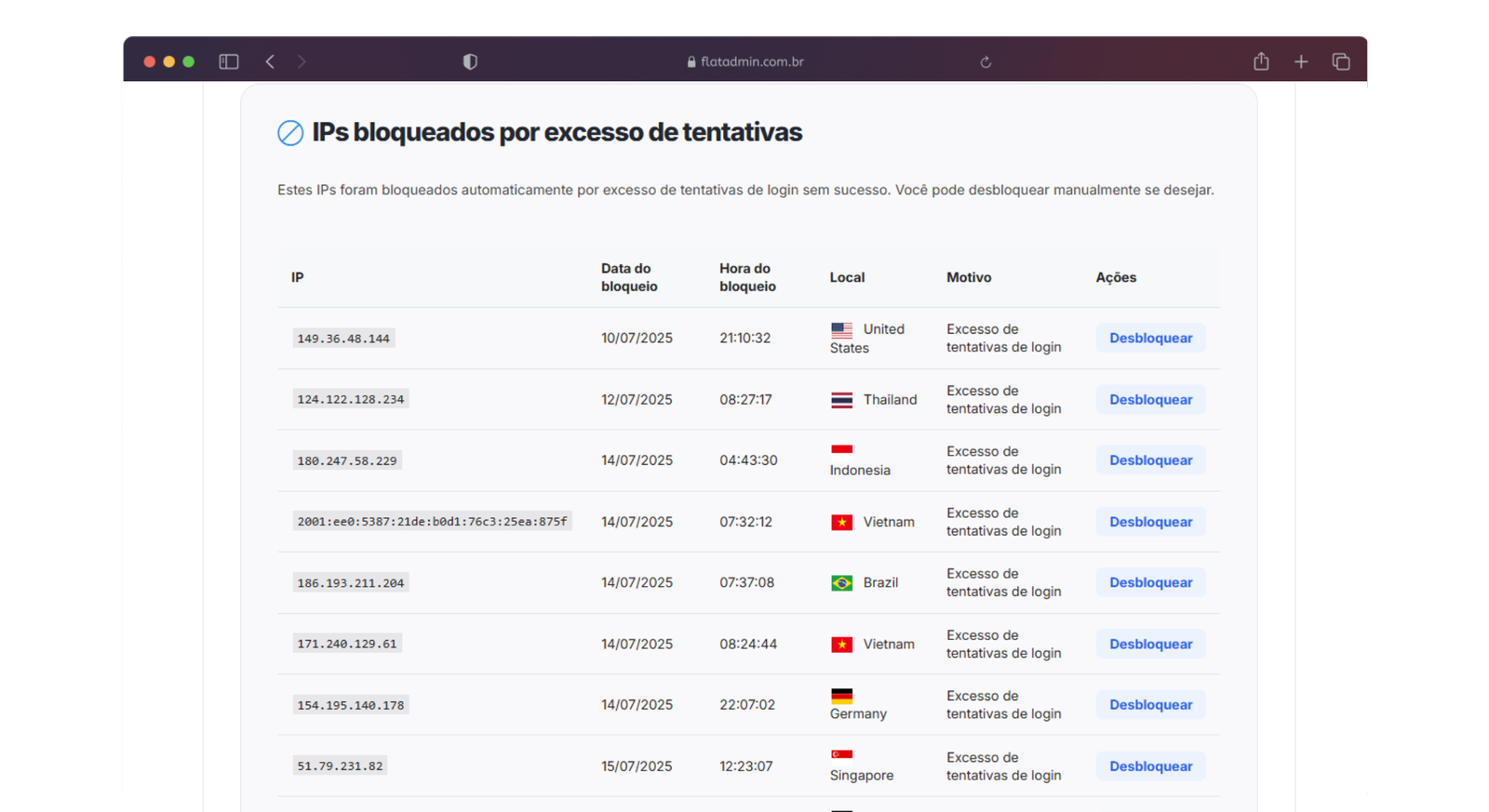The height and width of the screenshot is (812, 1489).
Task: Click the date 15/07/2025
Action: pyautogui.click(x=637, y=766)
